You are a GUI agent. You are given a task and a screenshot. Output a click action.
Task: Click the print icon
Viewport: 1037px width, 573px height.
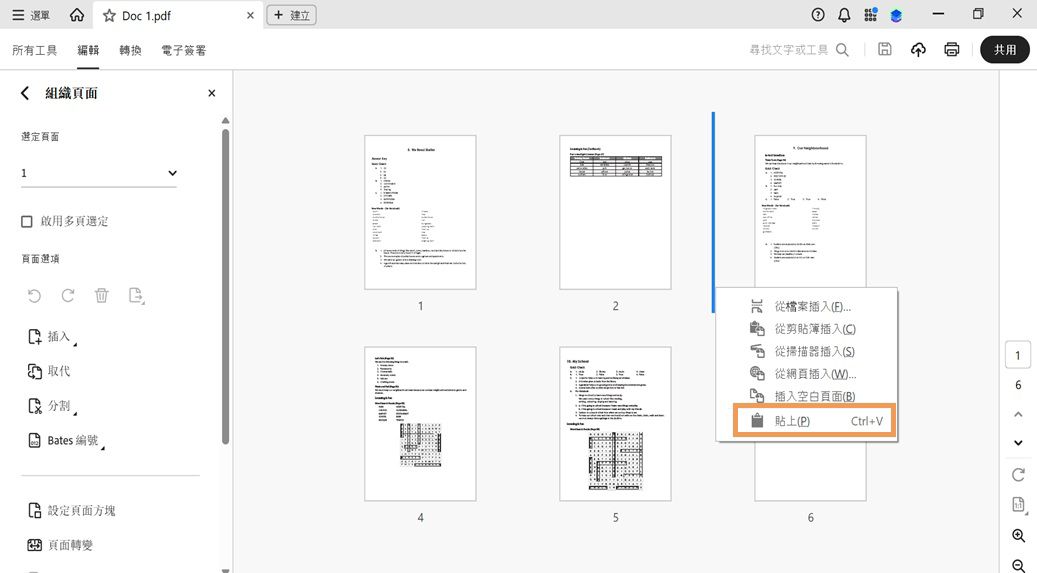click(952, 50)
